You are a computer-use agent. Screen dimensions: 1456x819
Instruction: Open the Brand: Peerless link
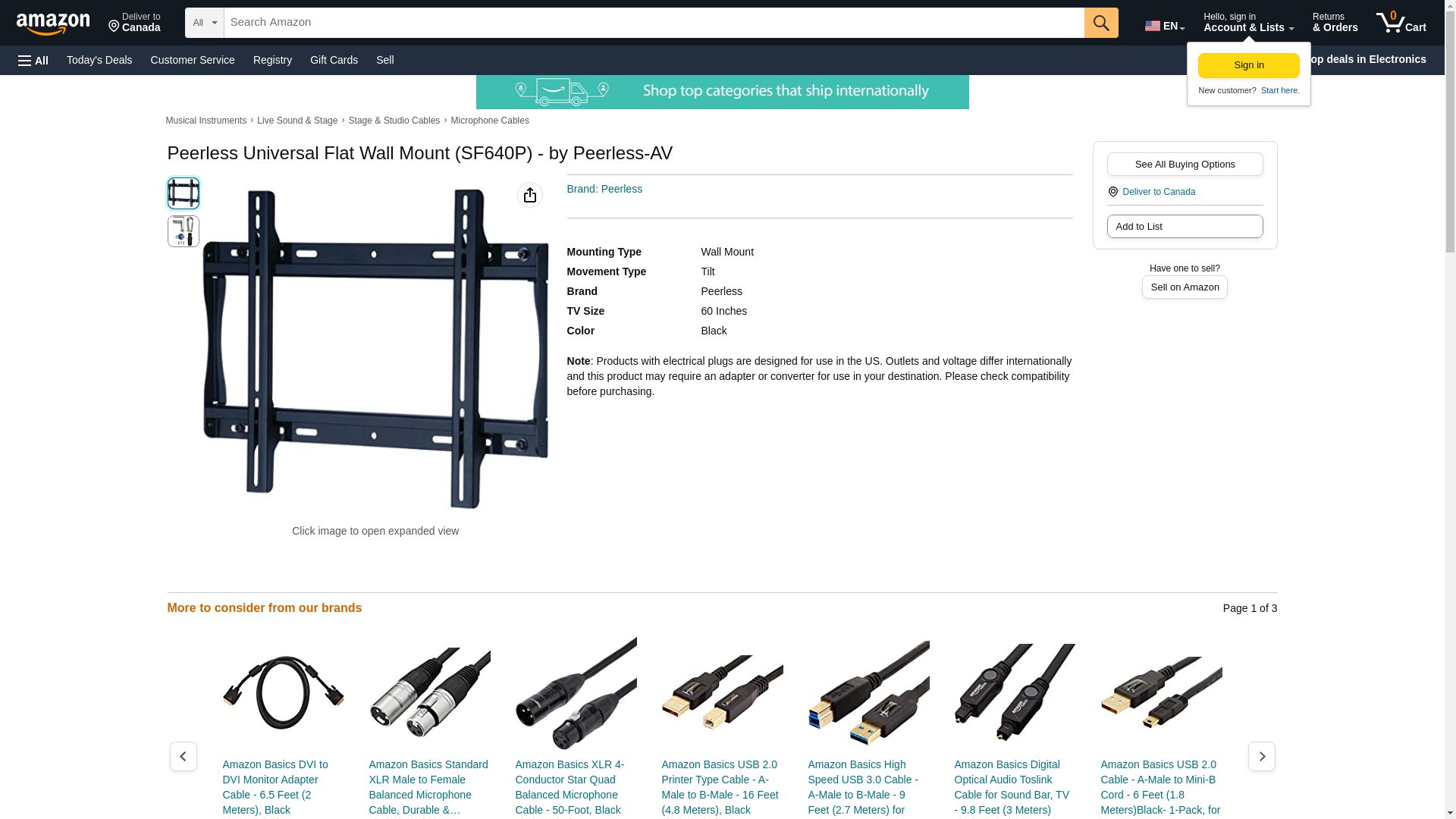(604, 189)
